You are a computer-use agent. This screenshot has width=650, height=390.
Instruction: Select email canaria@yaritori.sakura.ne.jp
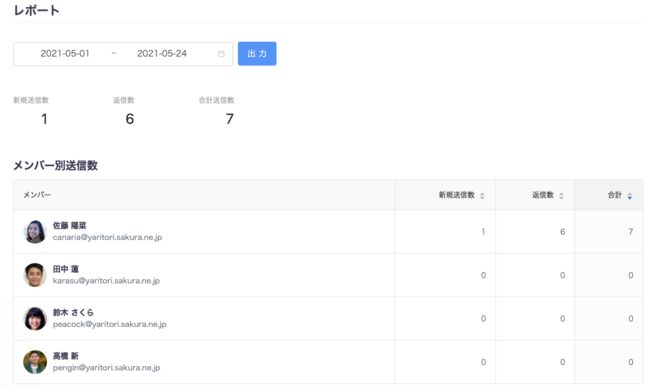107,237
